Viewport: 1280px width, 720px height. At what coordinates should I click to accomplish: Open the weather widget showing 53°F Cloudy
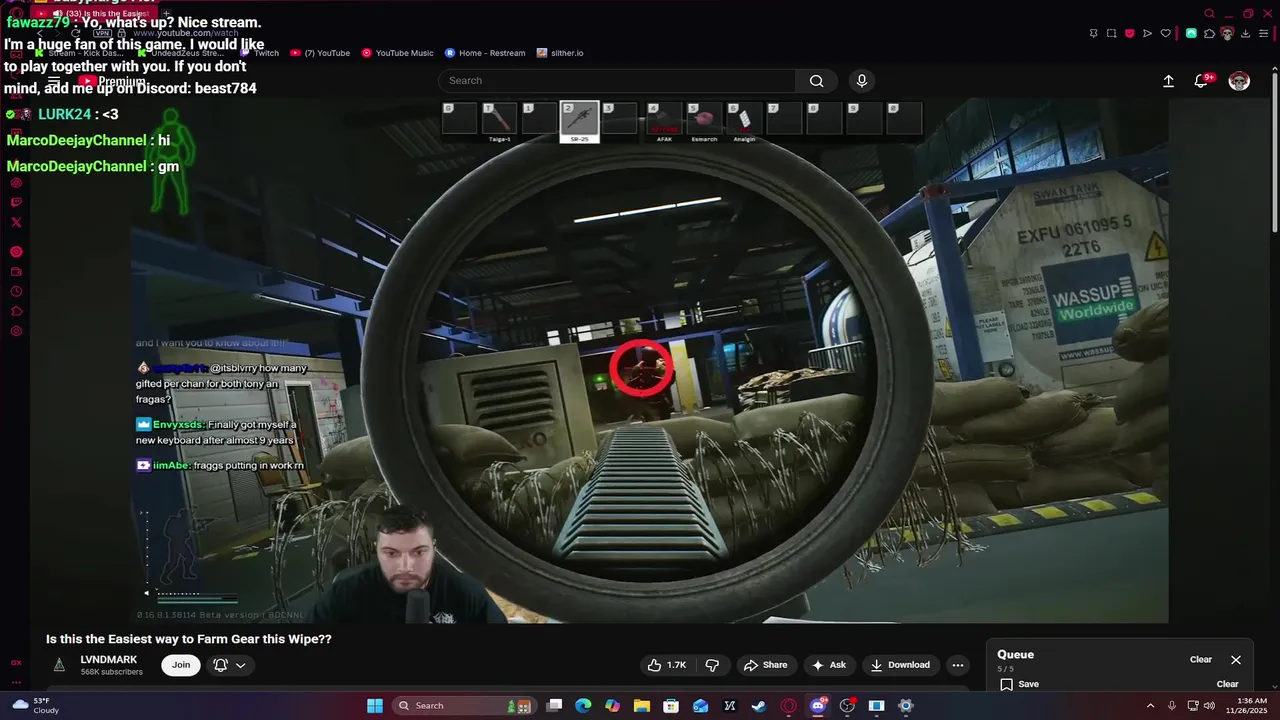37,706
